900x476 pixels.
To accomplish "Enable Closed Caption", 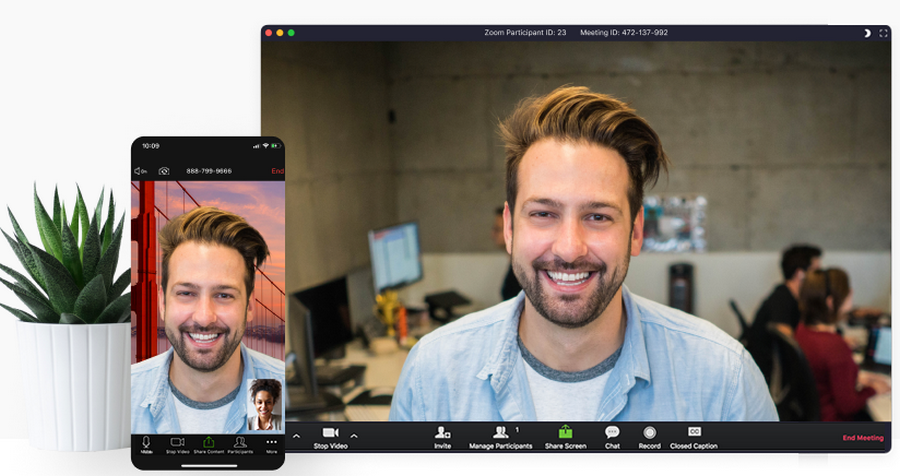I will [693, 438].
